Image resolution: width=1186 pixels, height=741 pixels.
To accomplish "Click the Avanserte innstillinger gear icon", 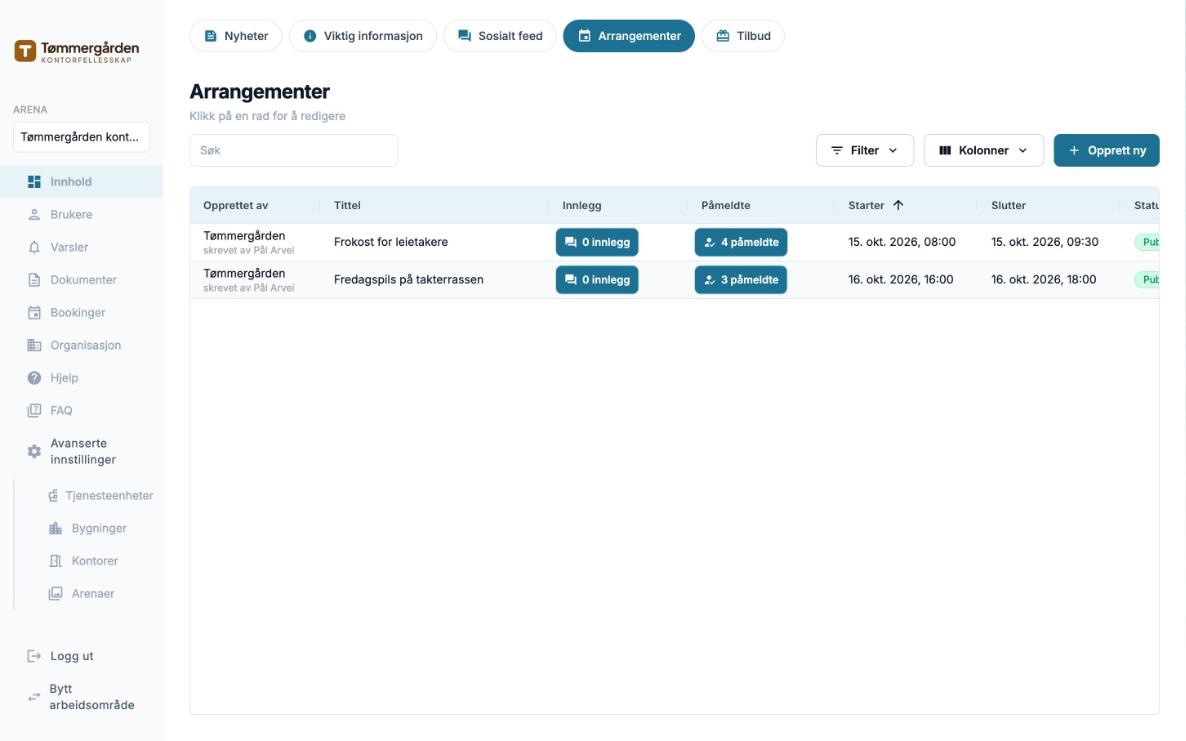I will coord(34,451).
